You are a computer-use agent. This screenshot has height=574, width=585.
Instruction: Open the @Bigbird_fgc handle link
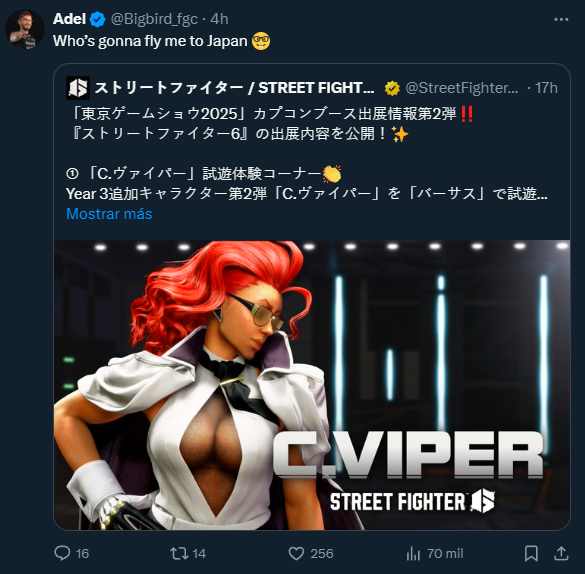pos(154,19)
